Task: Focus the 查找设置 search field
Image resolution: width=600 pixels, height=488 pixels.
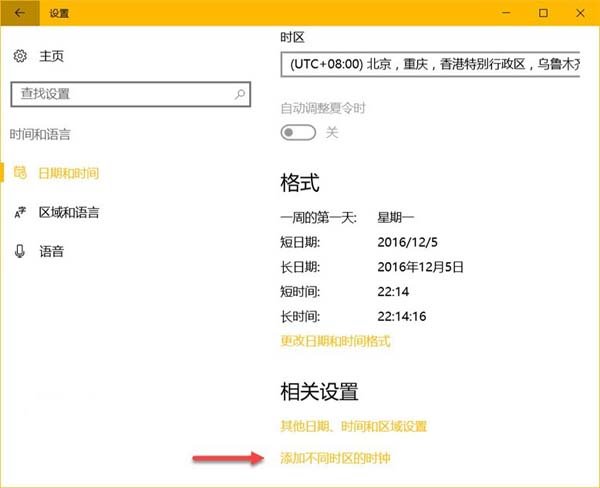Action: [x=120, y=94]
